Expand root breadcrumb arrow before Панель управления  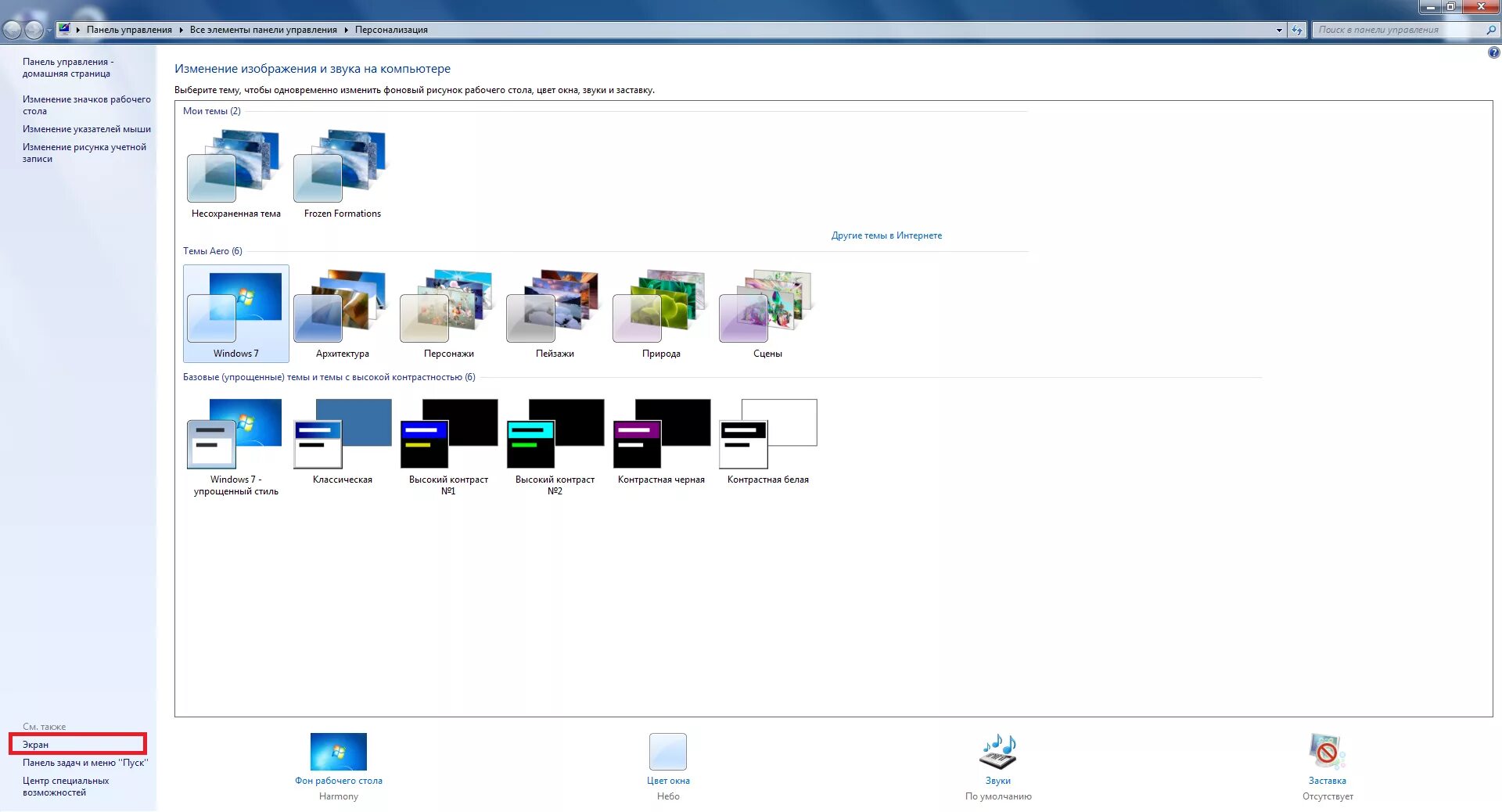click(x=78, y=30)
